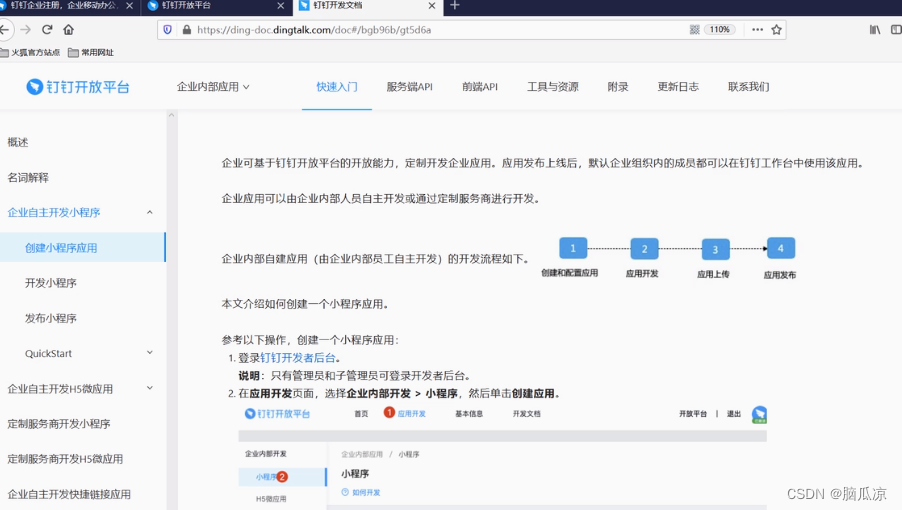
Task: Collapse the 企业自主开发小程序 section chevron
Action: pyautogui.click(x=150, y=212)
